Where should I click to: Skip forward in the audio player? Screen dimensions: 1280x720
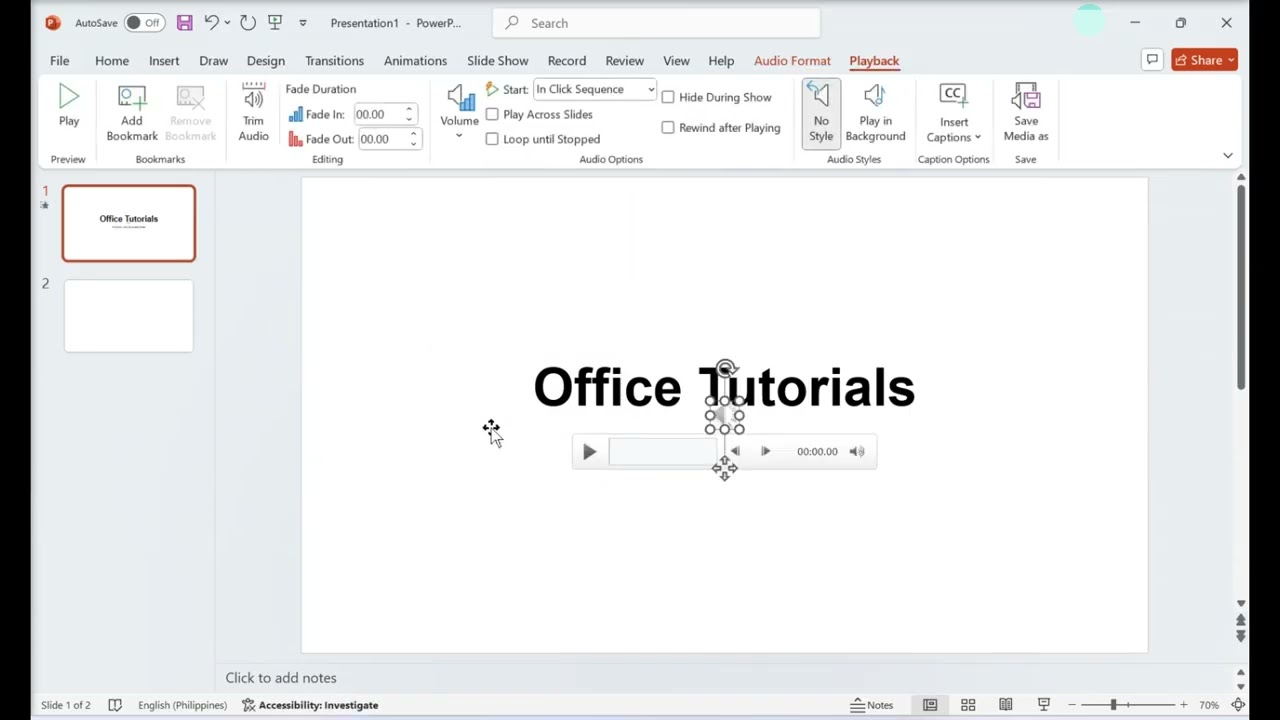765,452
